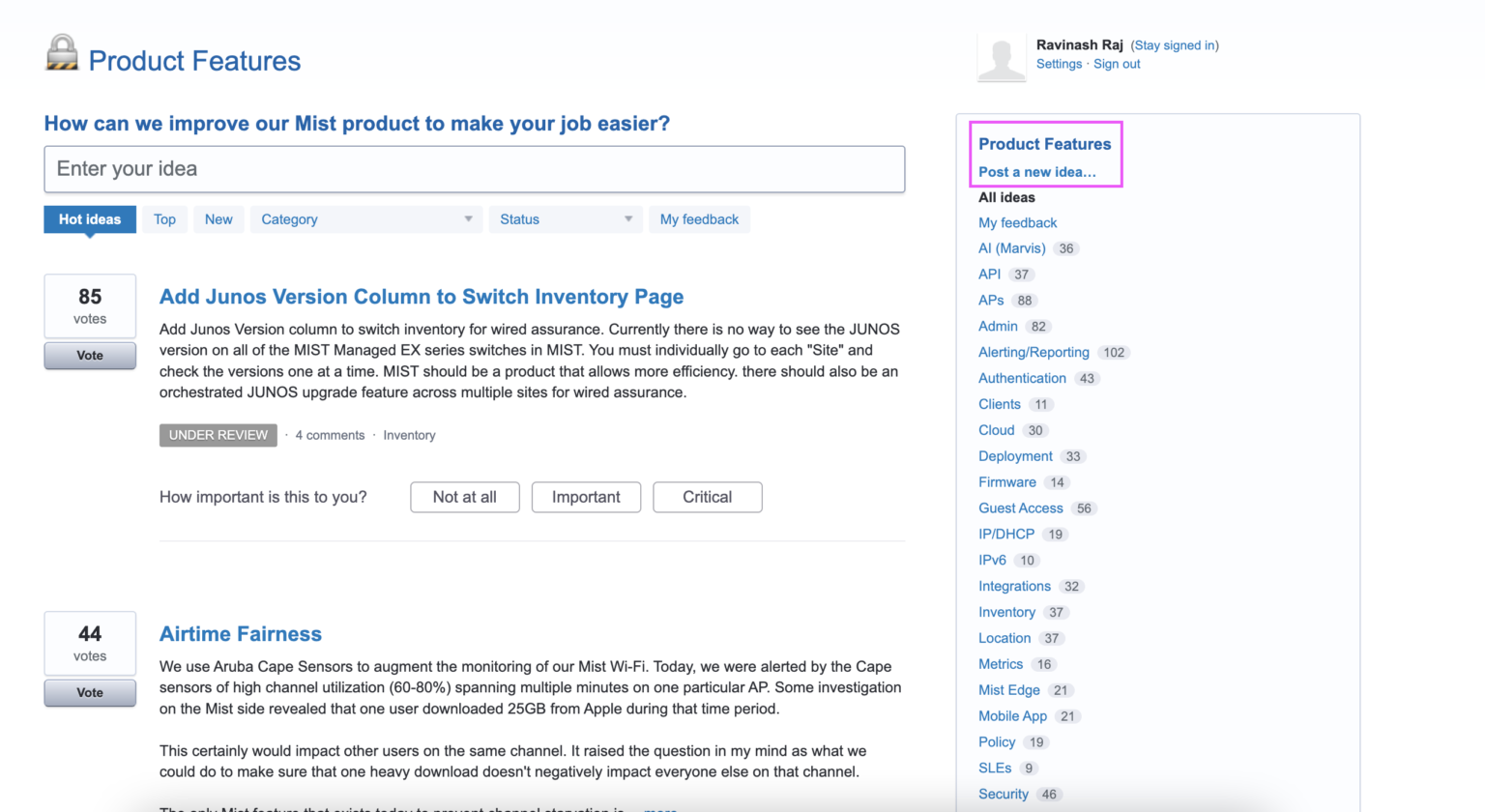The image size is (1485, 812).
Task: Select the APs category in the sidebar
Action: pos(990,300)
